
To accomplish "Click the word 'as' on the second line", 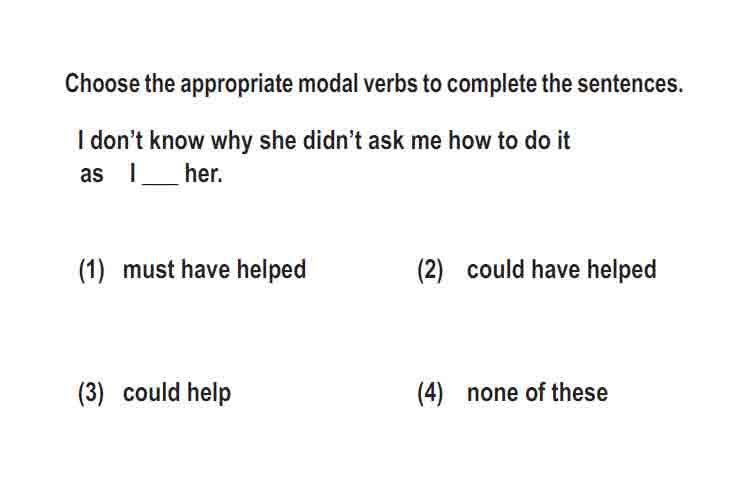I will (x=92, y=175).
